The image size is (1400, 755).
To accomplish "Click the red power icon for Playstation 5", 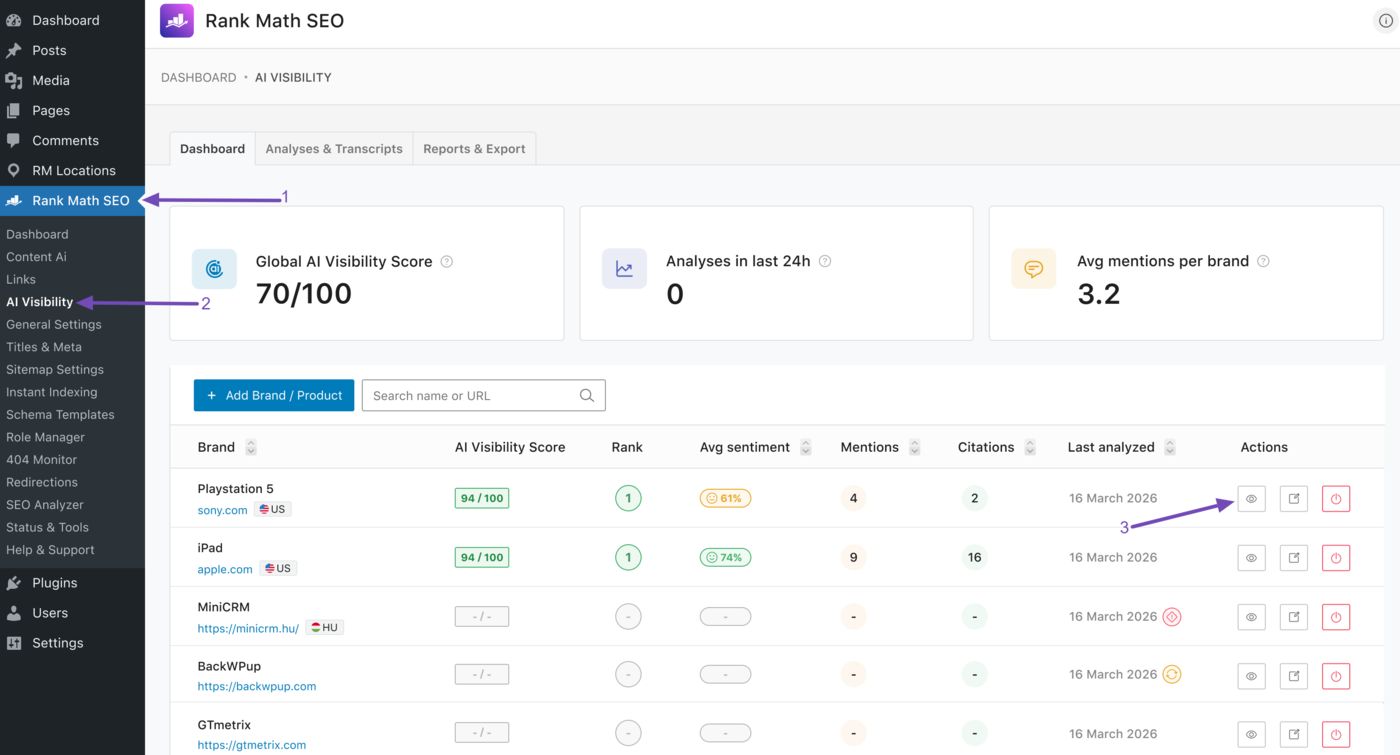I will pos(1336,498).
